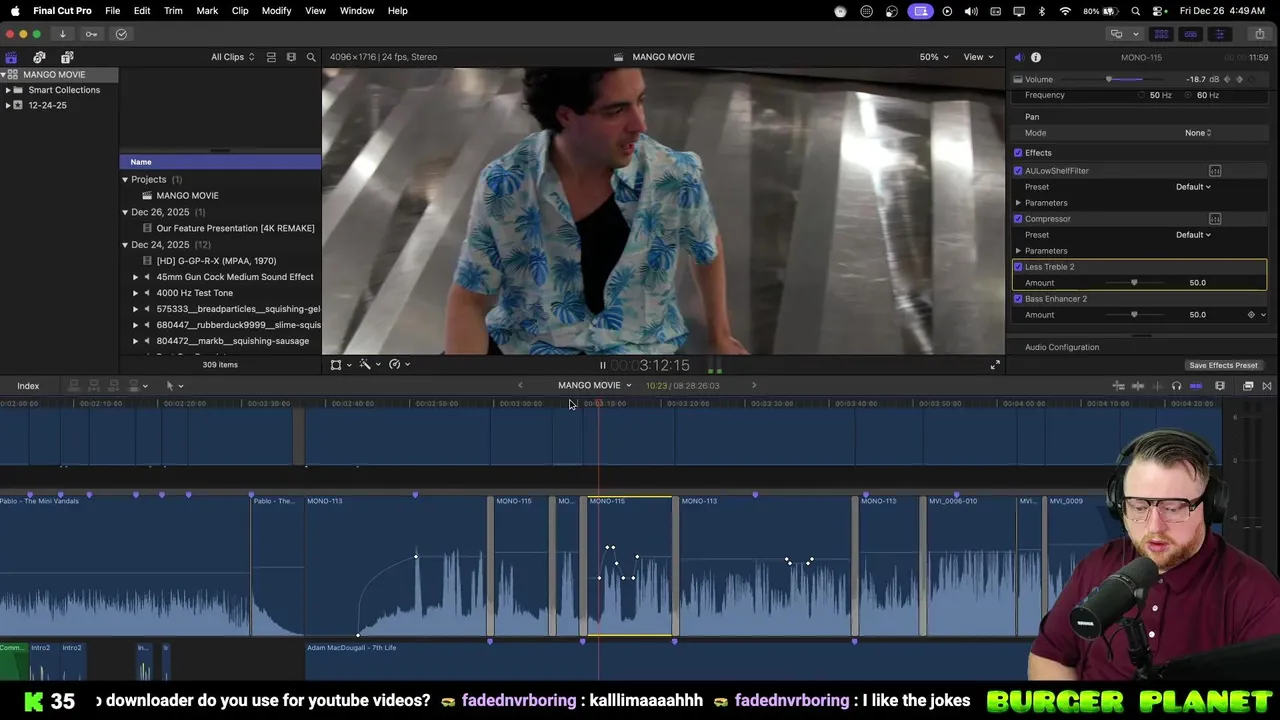The width and height of the screenshot is (1280, 720).
Task: Pause playback in the viewer
Action: tap(602, 365)
